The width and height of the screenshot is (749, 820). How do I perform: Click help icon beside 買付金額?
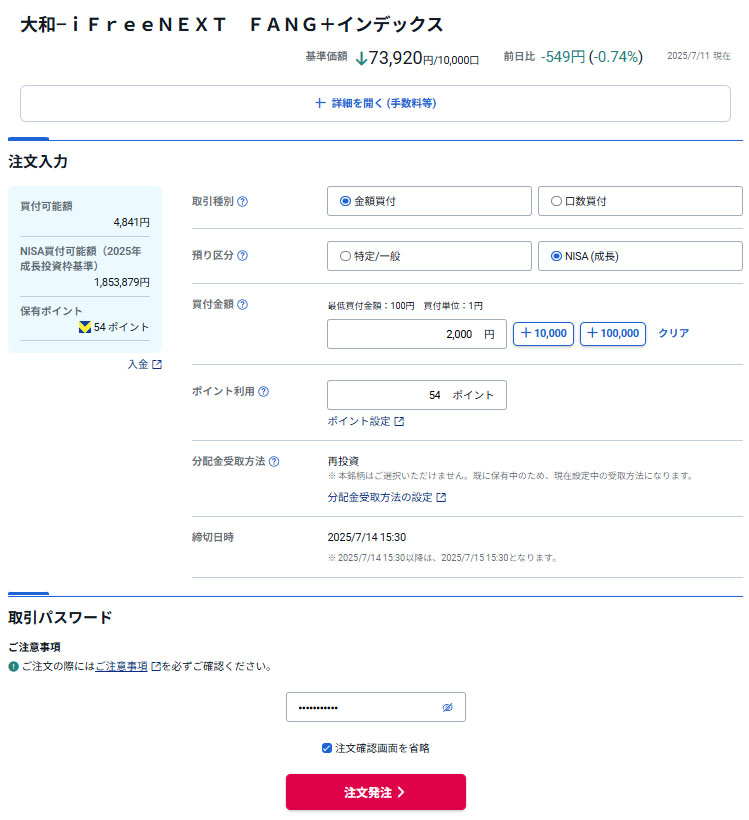pyautogui.click(x=243, y=305)
